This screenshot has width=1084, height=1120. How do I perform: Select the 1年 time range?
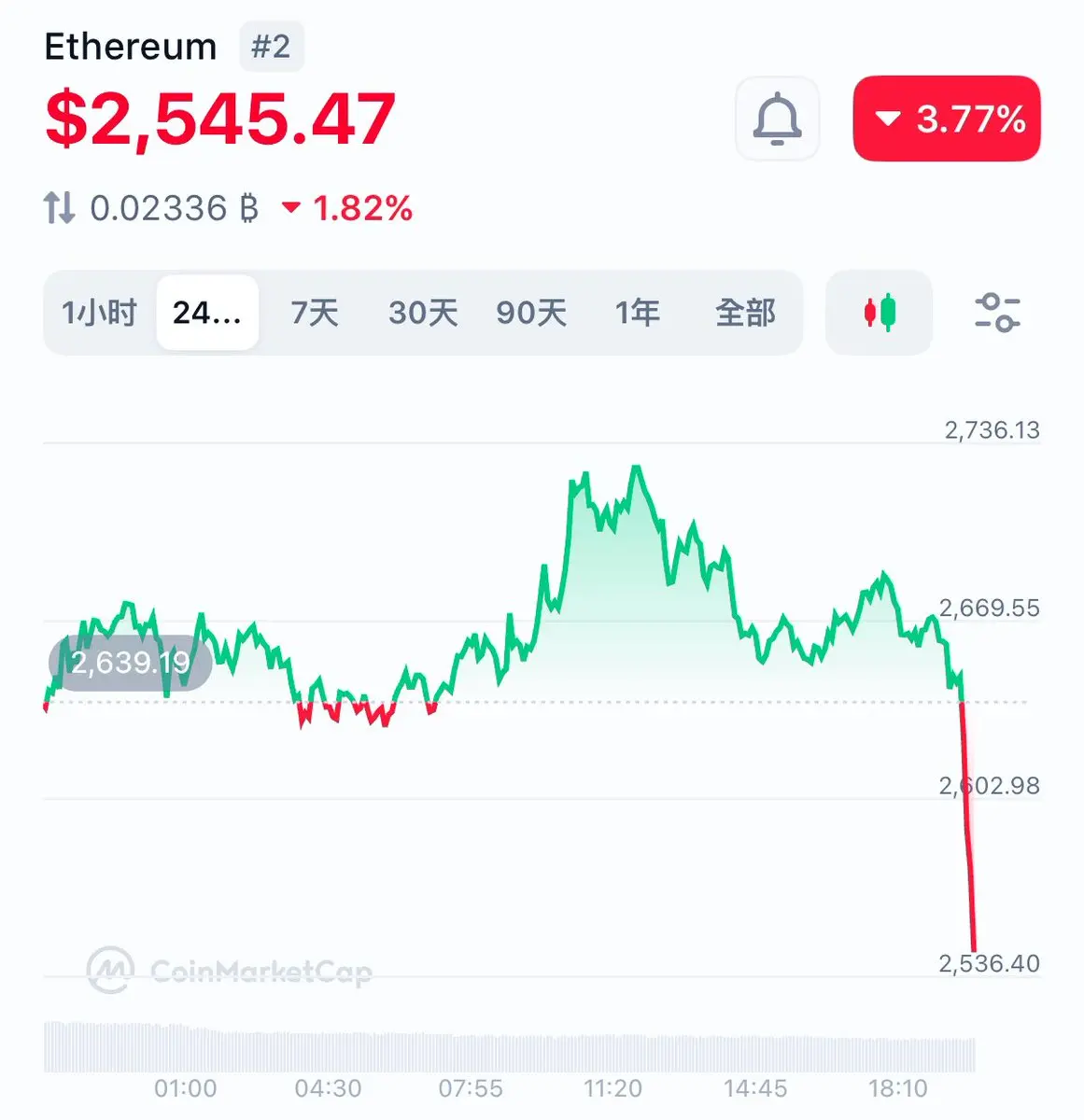[638, 313]
